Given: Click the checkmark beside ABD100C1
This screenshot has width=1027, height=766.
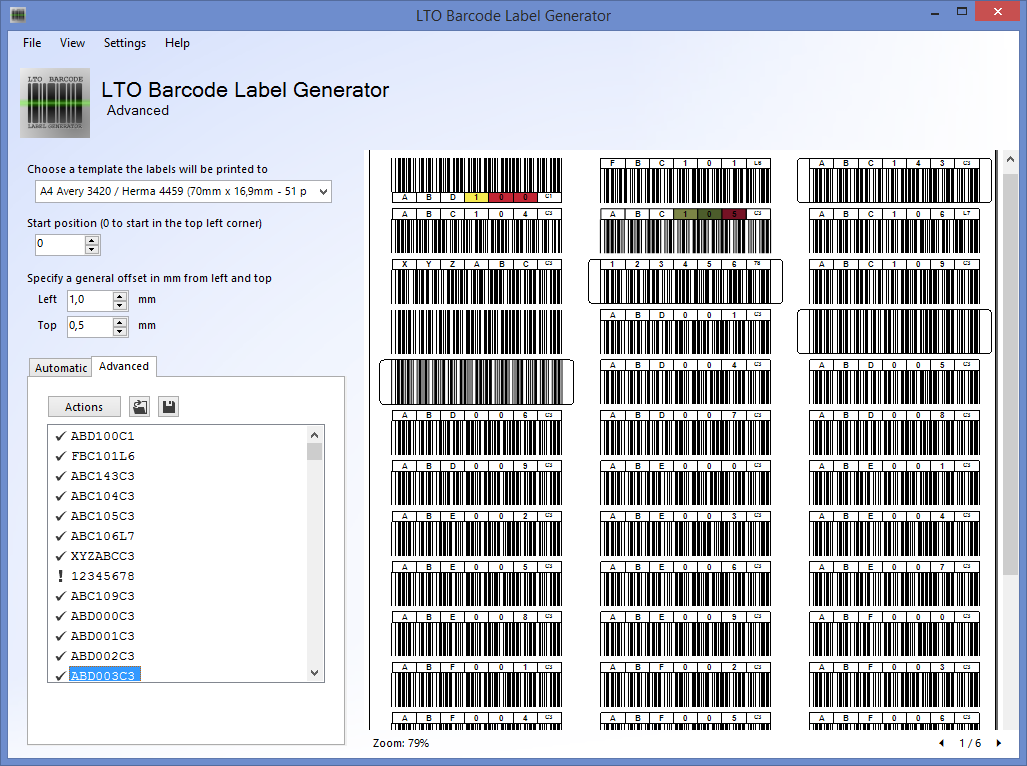Looking at the screenshot, I should coord(60,436).
